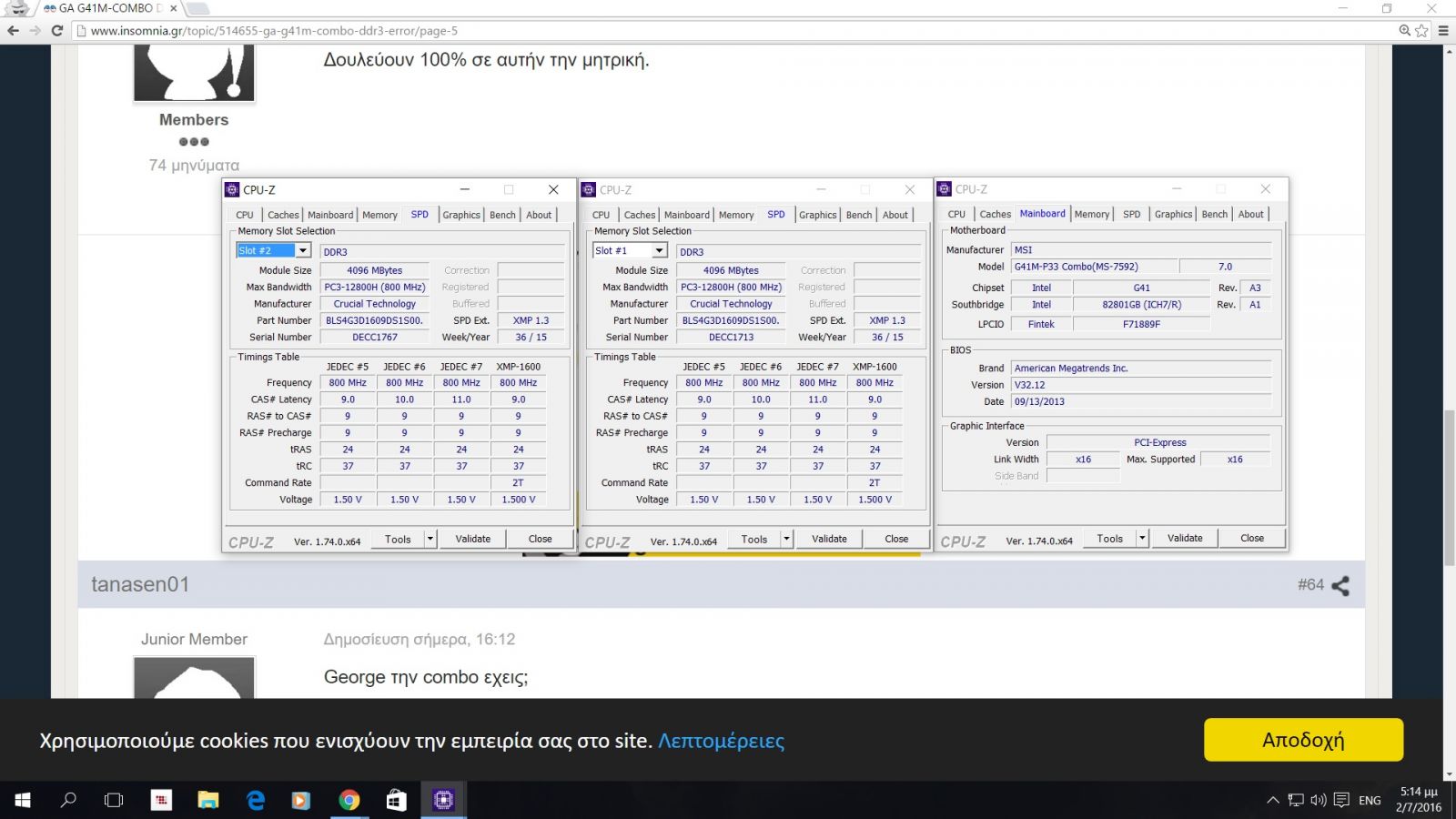
Task: Click the zoom magnifier icon in address bar
Action: 1405,30
